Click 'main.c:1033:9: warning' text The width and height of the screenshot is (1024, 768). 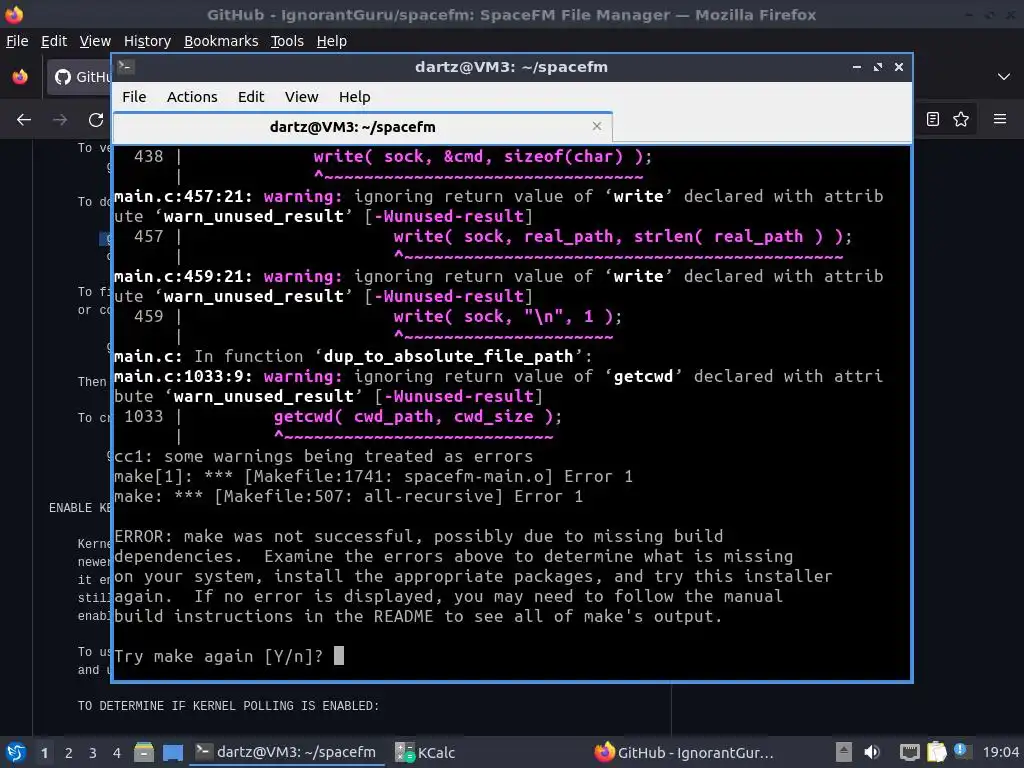(x=228, y=376)
